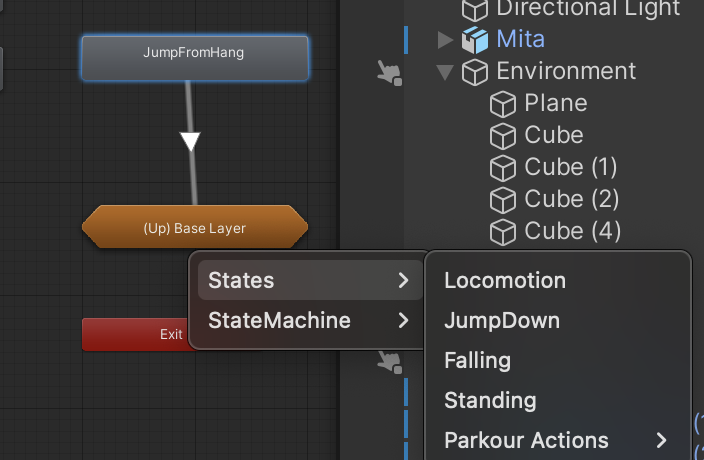Click the transition arrow below JumpFromHang
The image size is (704, 460).
190,141
